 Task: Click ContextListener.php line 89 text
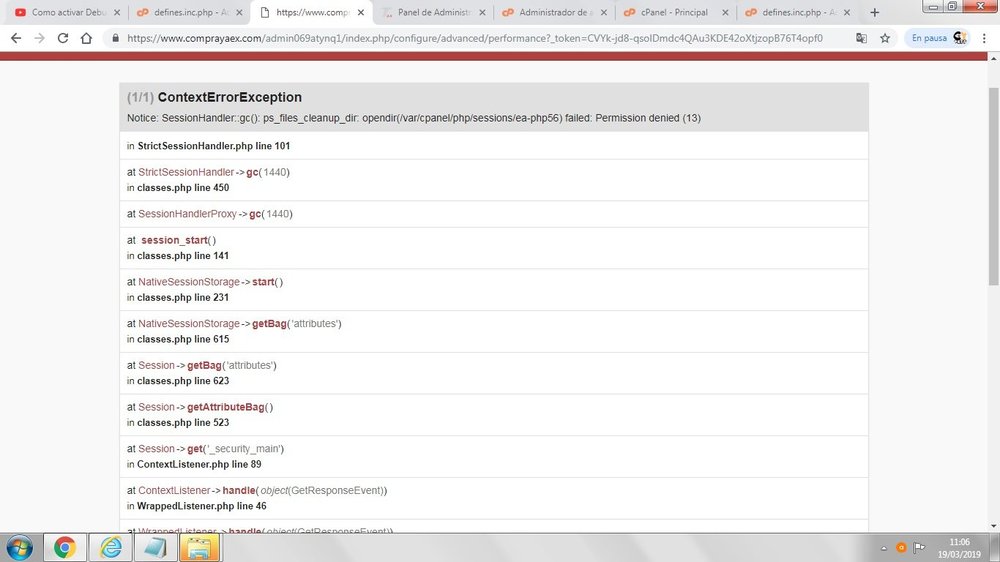(x=199, y=464)
